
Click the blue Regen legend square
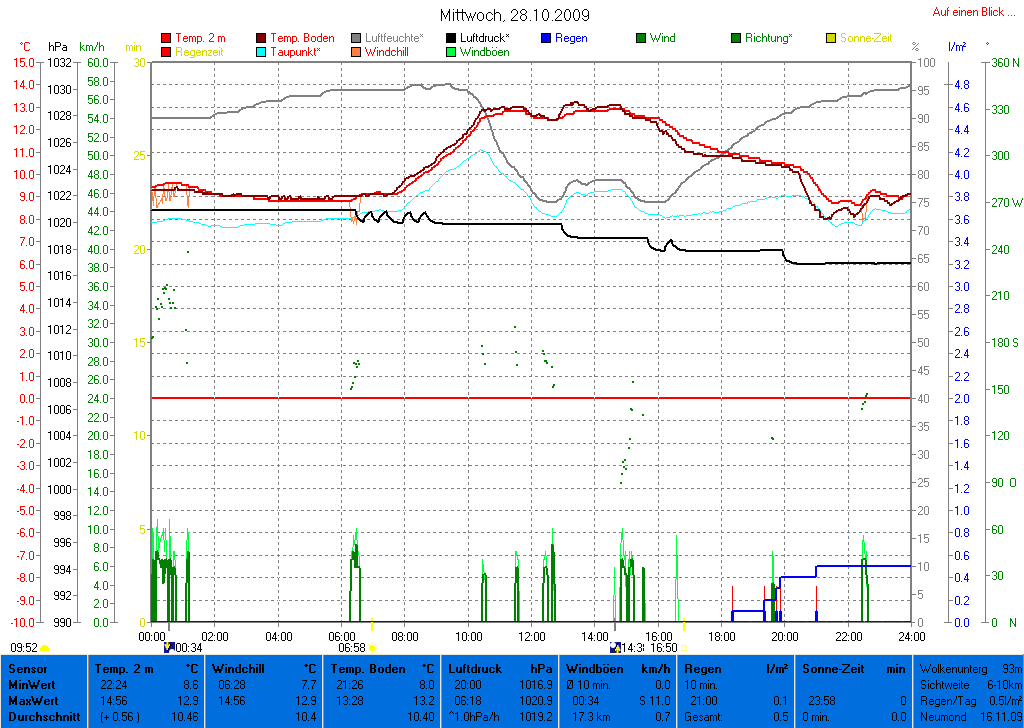[546, 38]
